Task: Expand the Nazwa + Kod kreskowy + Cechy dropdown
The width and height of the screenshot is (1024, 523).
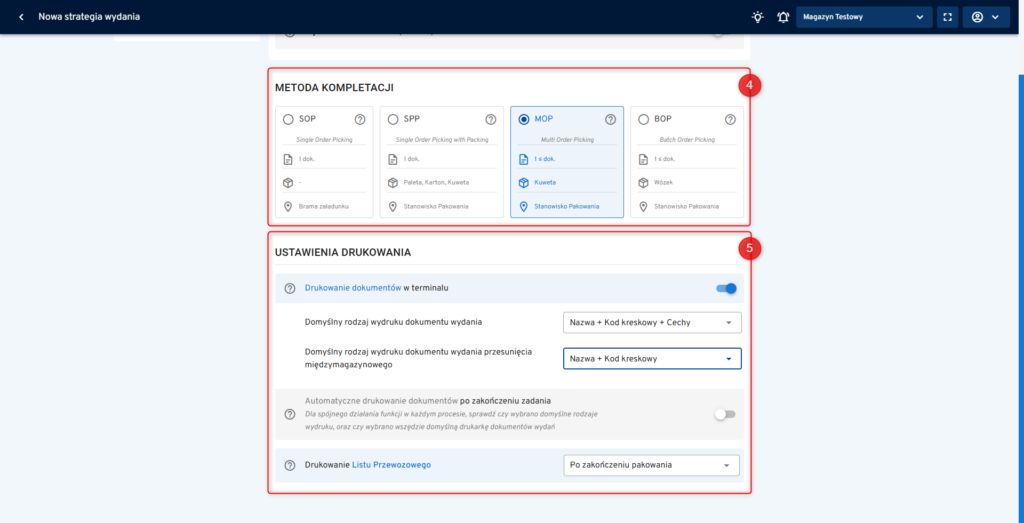Action: (x=652, y=322)
